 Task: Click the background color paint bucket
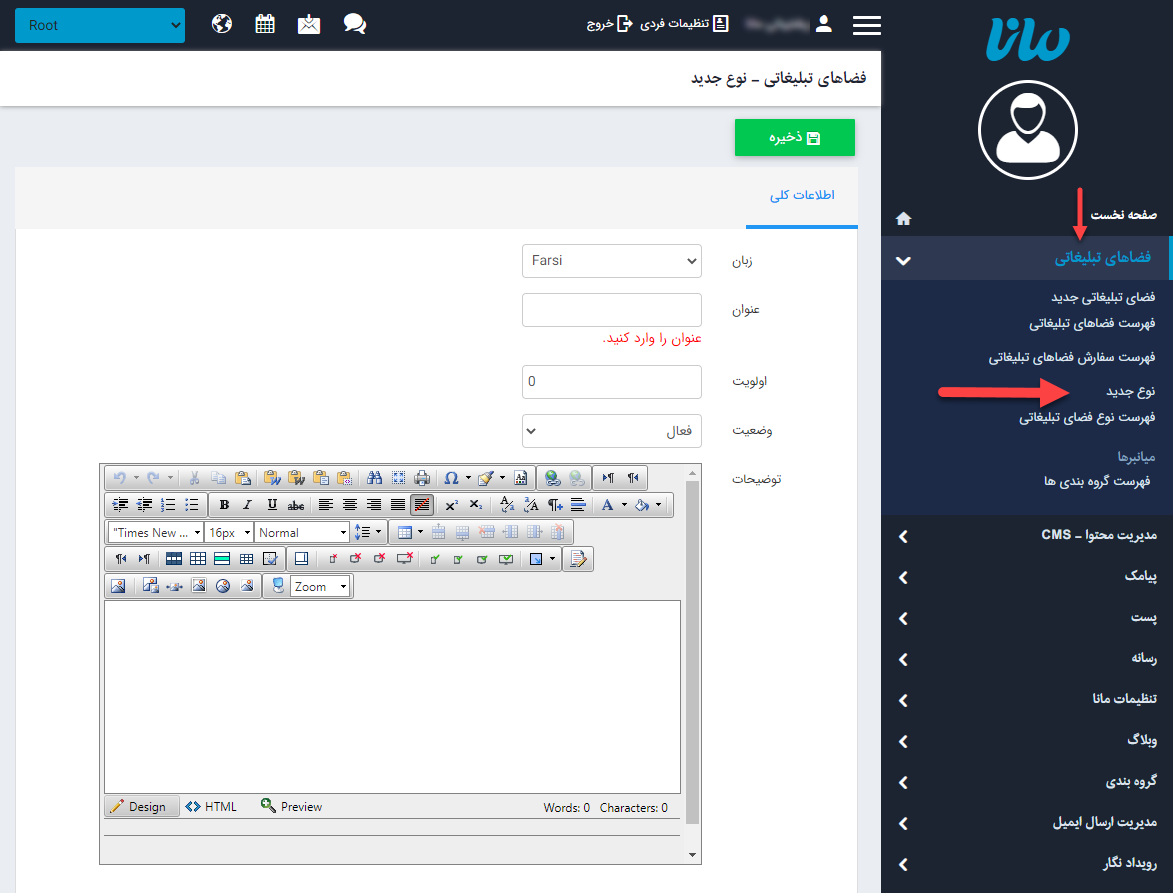coord(642,505)
